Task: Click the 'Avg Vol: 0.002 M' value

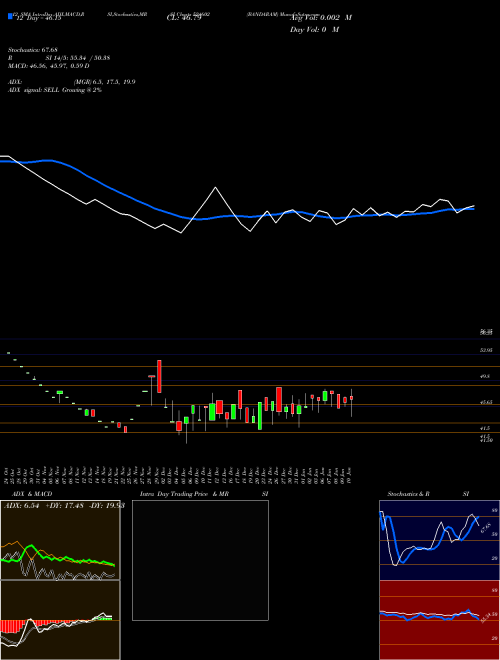Action: pyautogui.click(x=321, y=18)
